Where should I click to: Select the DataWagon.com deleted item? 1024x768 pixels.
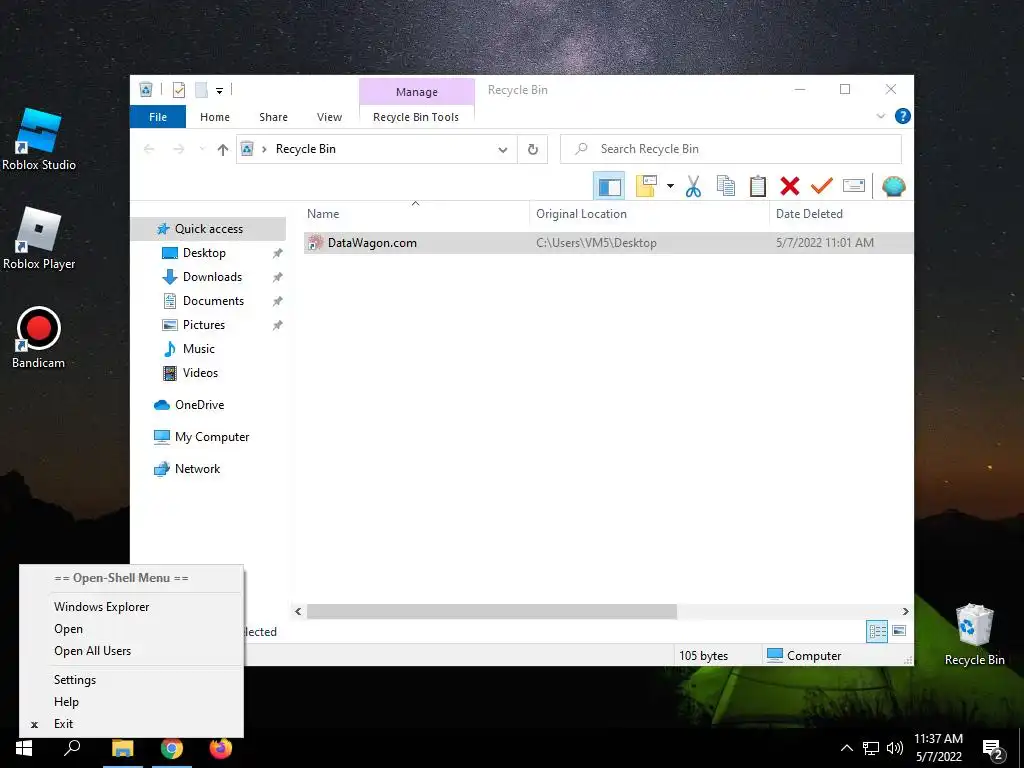pyautogui.click(x=608, y=243)
